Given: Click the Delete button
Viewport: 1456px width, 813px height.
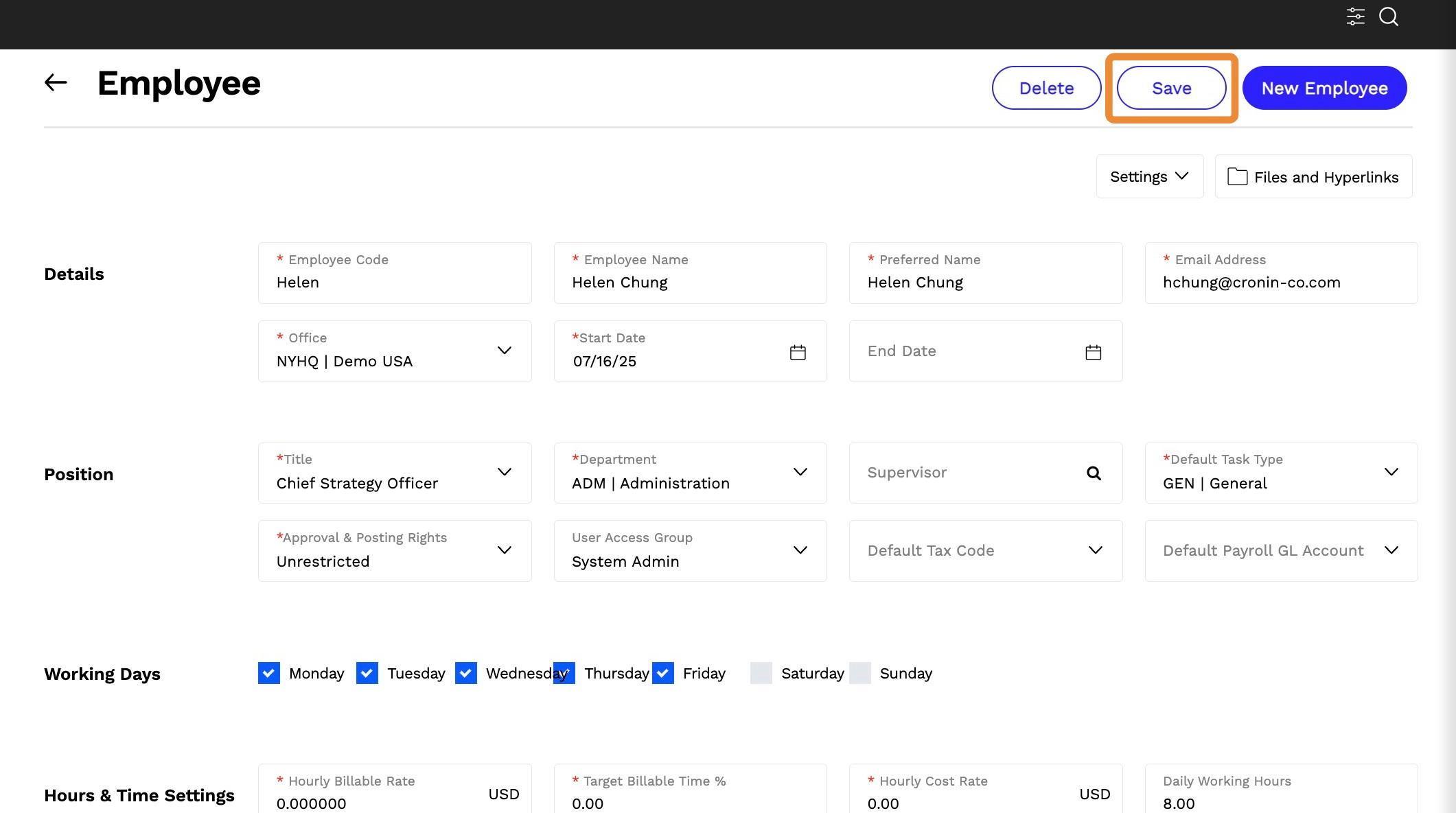Looking at the screenshot, I should [x=1047, y=88].
